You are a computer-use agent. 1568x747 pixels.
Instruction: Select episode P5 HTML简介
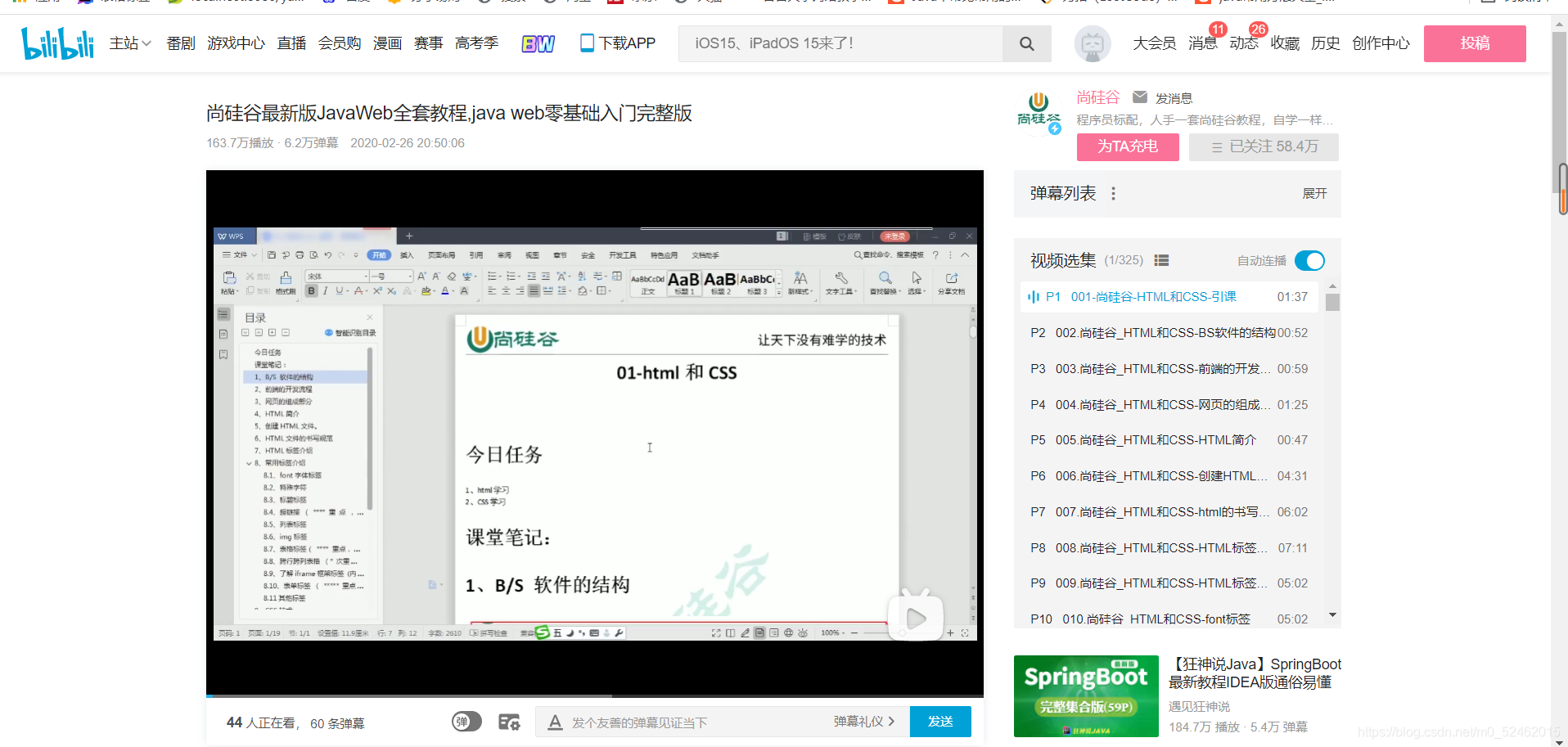point(1169,440)
